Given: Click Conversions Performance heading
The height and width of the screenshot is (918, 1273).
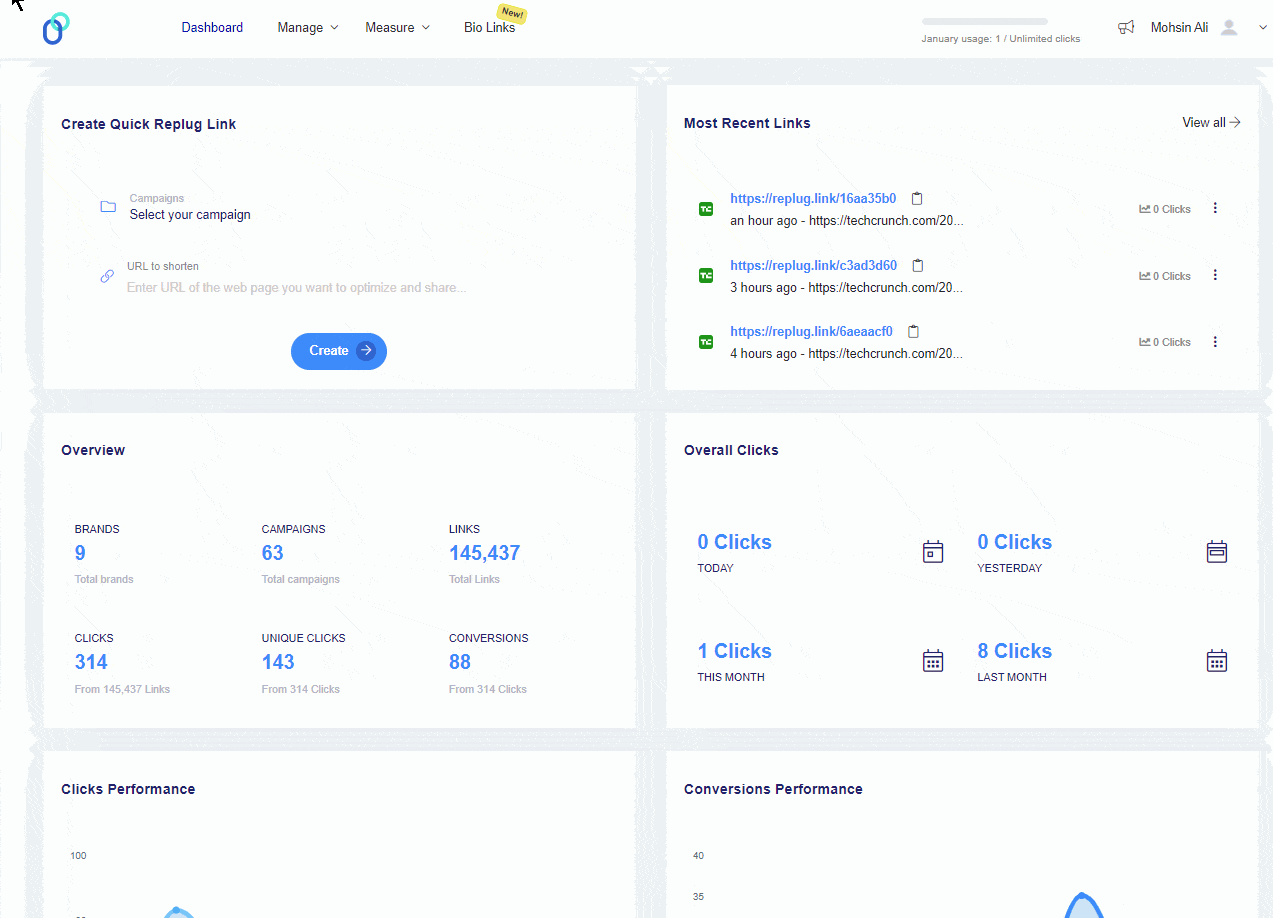Looking at the screenshot, I should tap(773, 789).
